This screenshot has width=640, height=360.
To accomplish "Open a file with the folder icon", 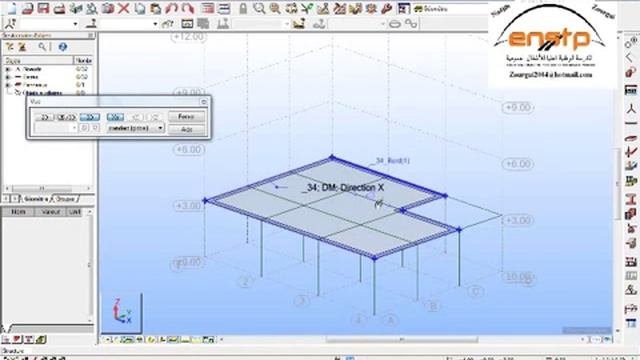I will tap(27, 8).
